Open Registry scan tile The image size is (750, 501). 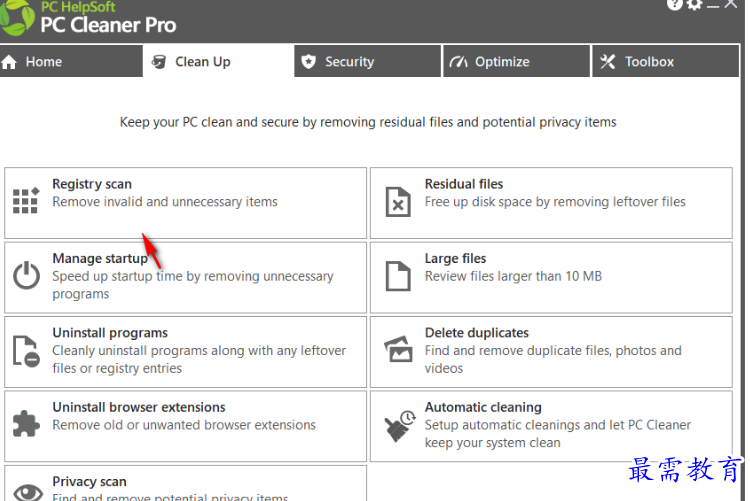pyautogui.click(x=186, y=203)
